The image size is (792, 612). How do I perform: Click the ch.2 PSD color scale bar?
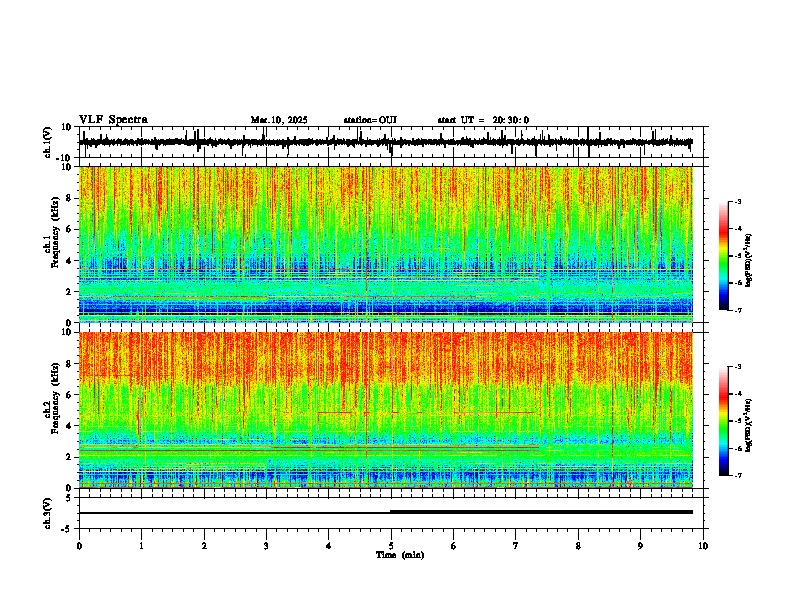coord(724,421)
